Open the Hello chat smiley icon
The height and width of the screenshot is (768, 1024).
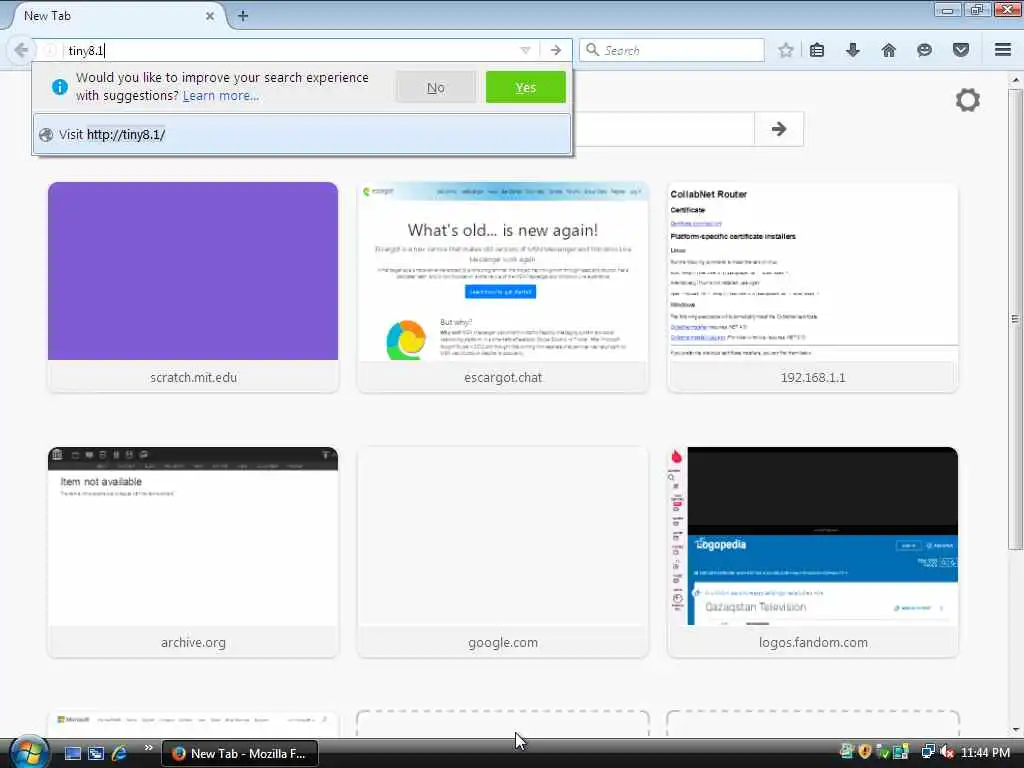(x=924, y=50)
